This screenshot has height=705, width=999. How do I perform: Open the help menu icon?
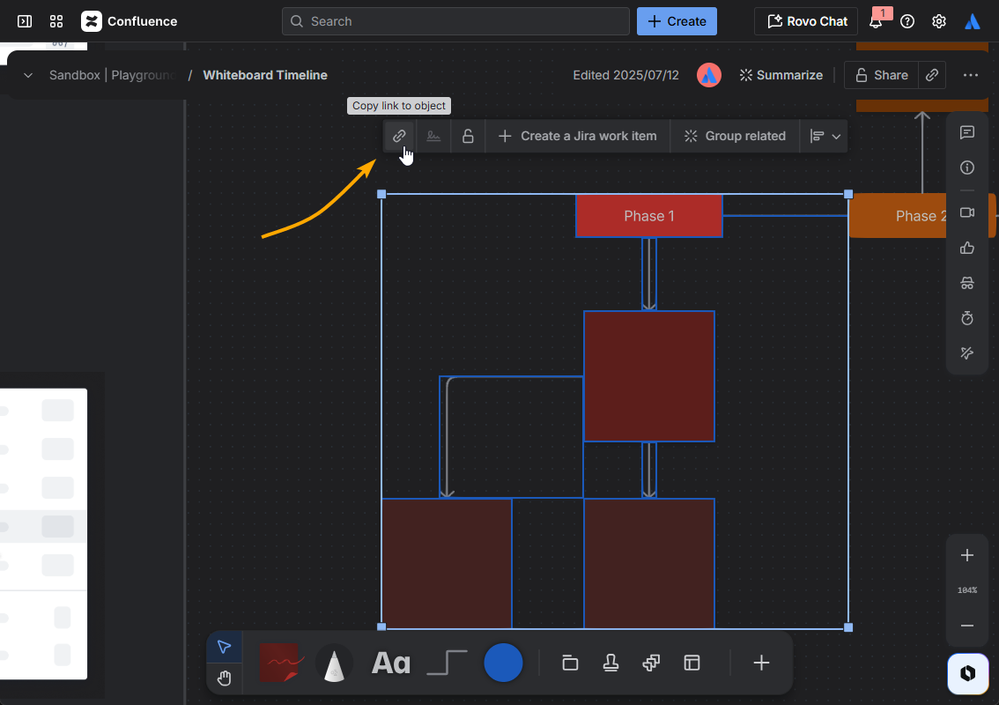point(907,22)
